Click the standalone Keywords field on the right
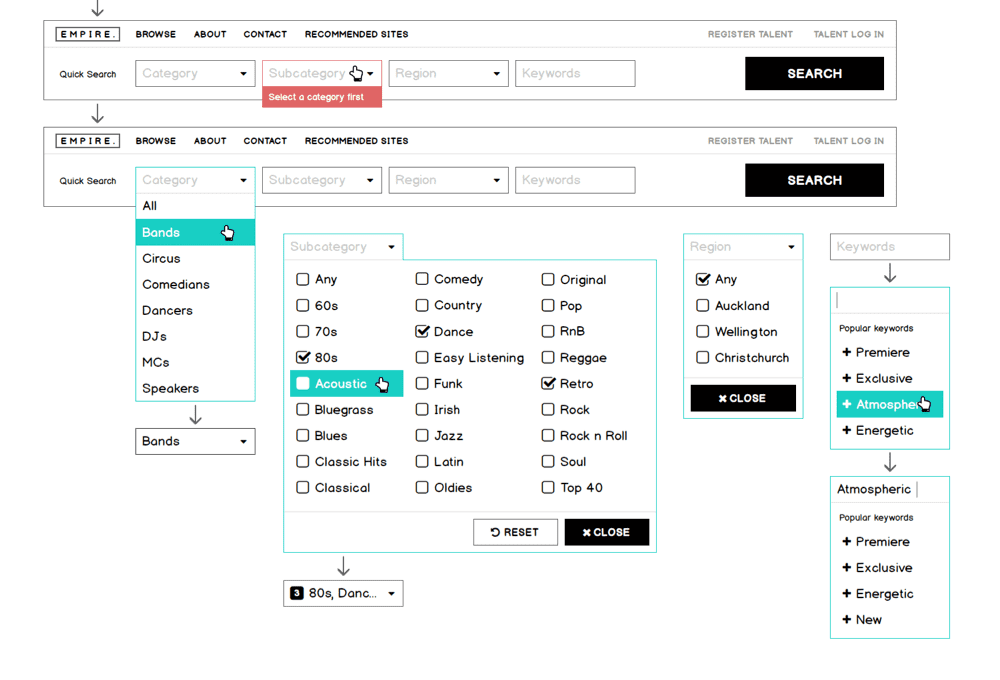This screenshot has height=680, width=1000. [890, 247]
